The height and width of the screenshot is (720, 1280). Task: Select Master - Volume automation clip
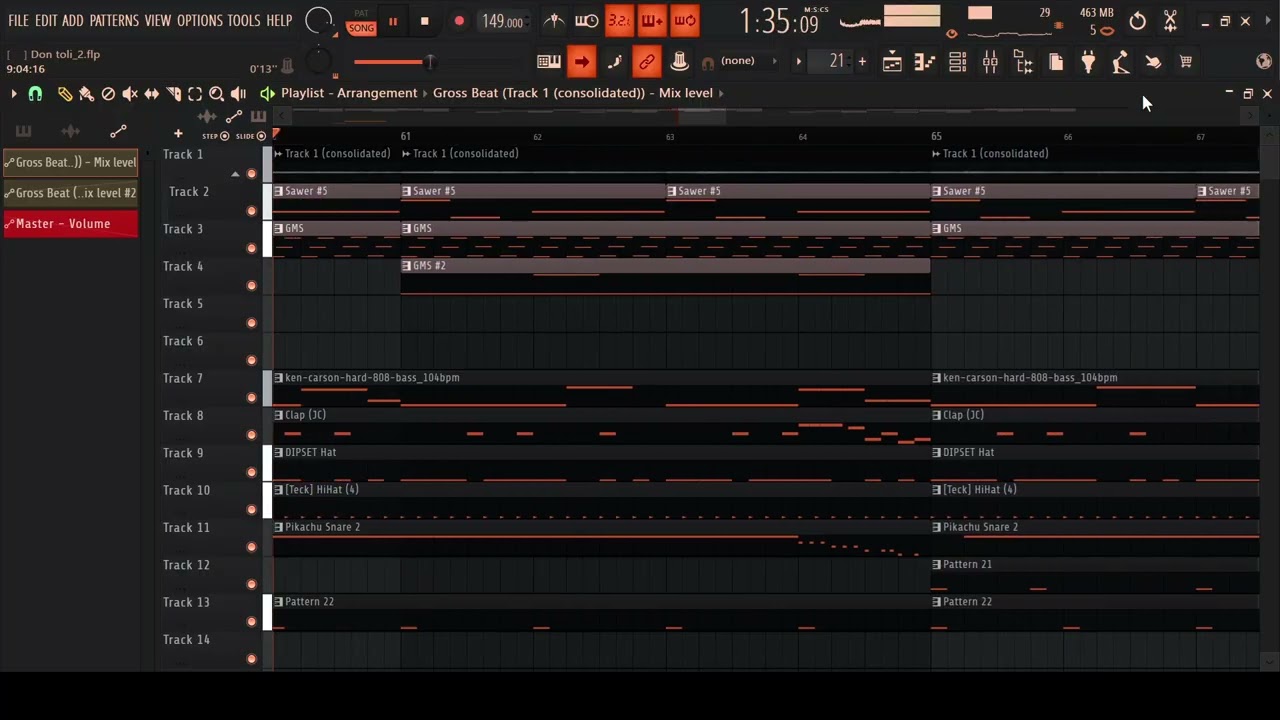[70, 224]
